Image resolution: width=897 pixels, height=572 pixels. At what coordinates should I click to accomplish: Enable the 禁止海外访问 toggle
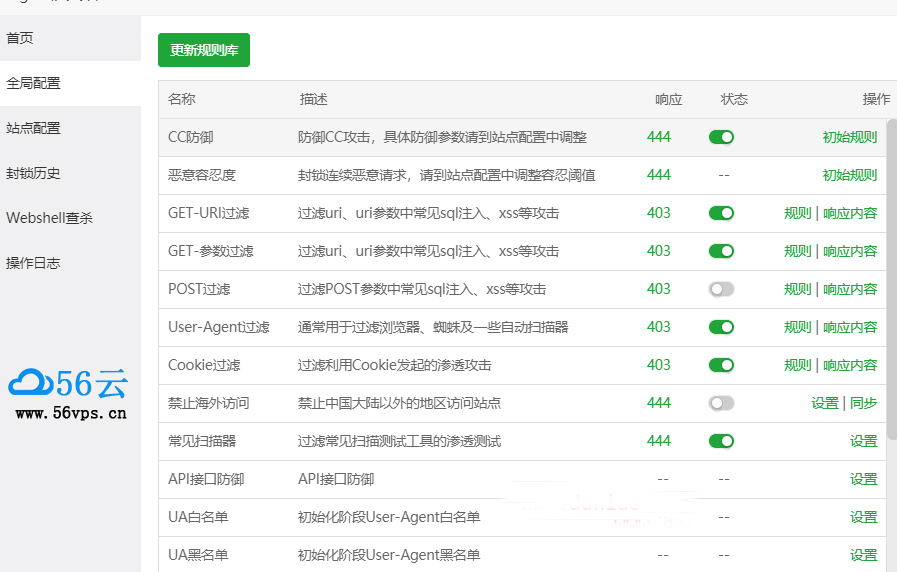click(721, 403)
